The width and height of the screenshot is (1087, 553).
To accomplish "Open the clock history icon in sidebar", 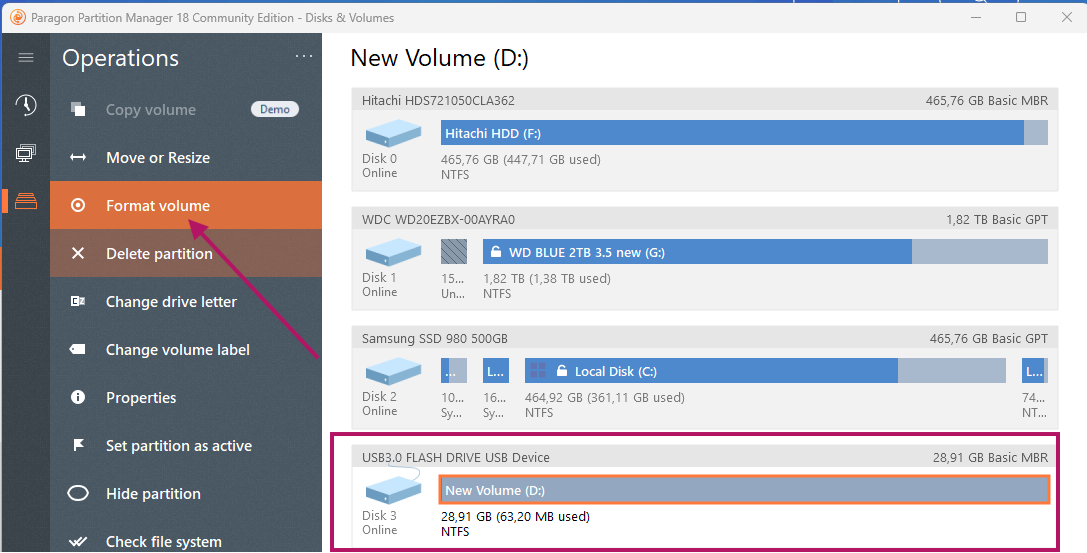I will click(x=26, y=105).
